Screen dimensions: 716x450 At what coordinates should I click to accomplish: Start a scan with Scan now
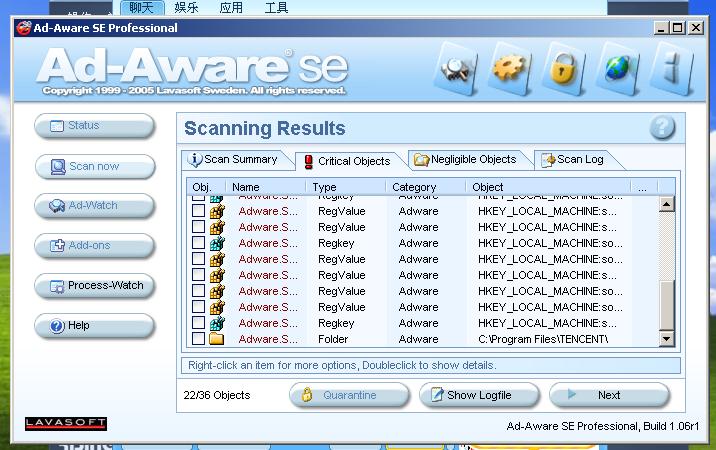click(x=95, y=166)
